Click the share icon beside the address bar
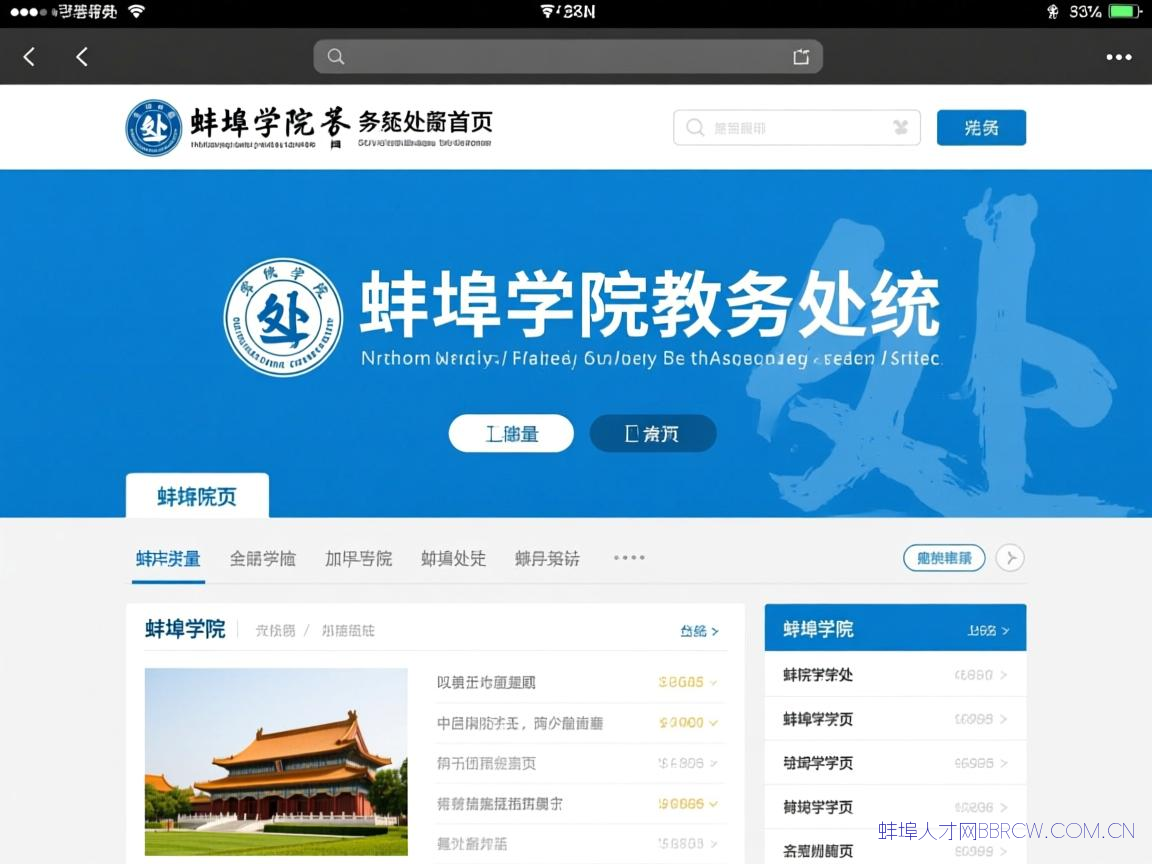Screen dimensions: 1152x864 [x=800, y=56]
